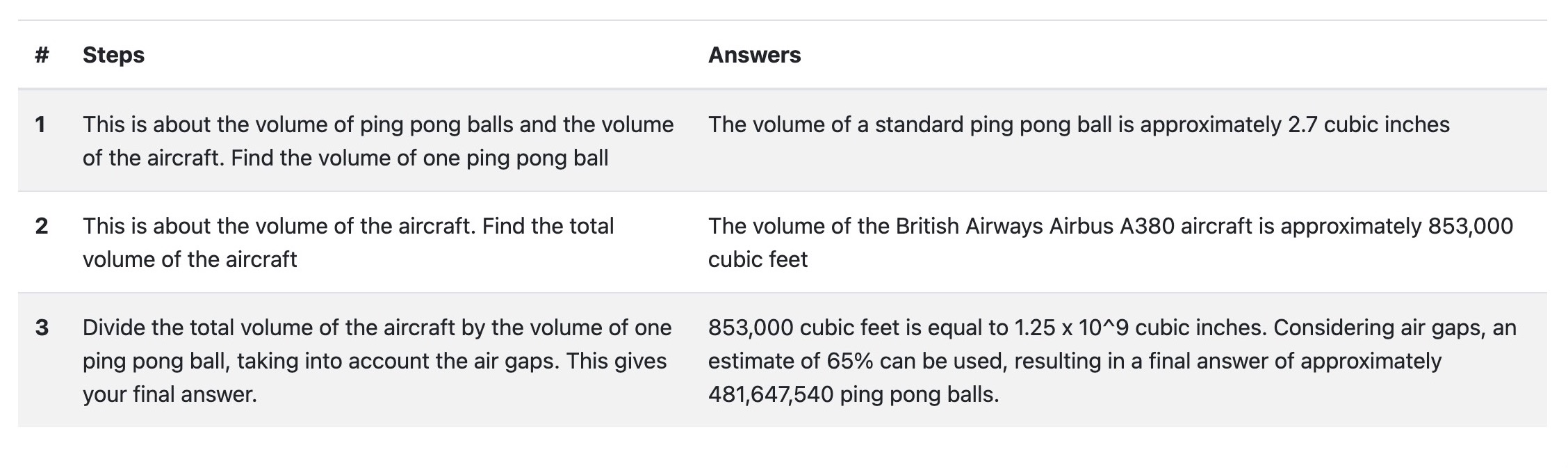
Task: Click the 'Steps' column header
Action: point(113,55)
